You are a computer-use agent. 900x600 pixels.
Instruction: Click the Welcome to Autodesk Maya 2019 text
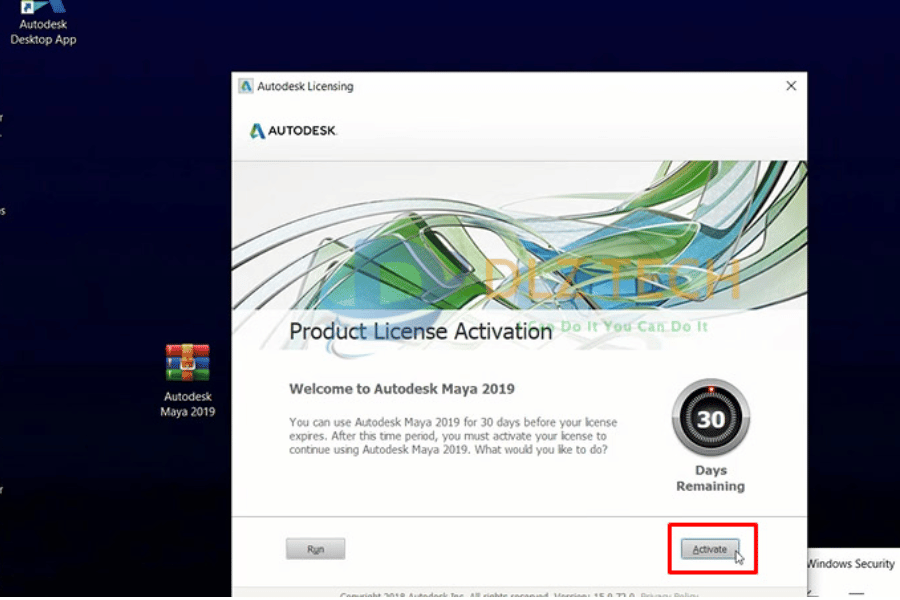pos(402,388)
